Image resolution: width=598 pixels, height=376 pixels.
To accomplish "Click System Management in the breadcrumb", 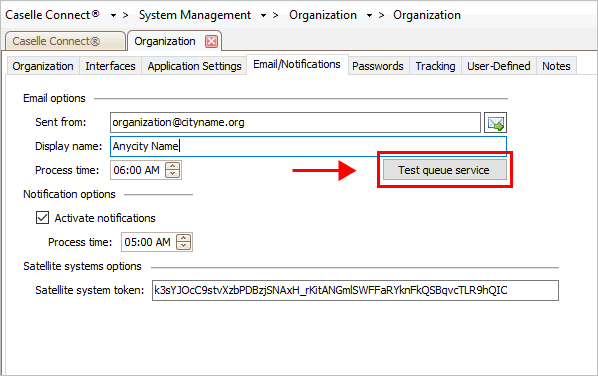I will (x=195, y=15).
